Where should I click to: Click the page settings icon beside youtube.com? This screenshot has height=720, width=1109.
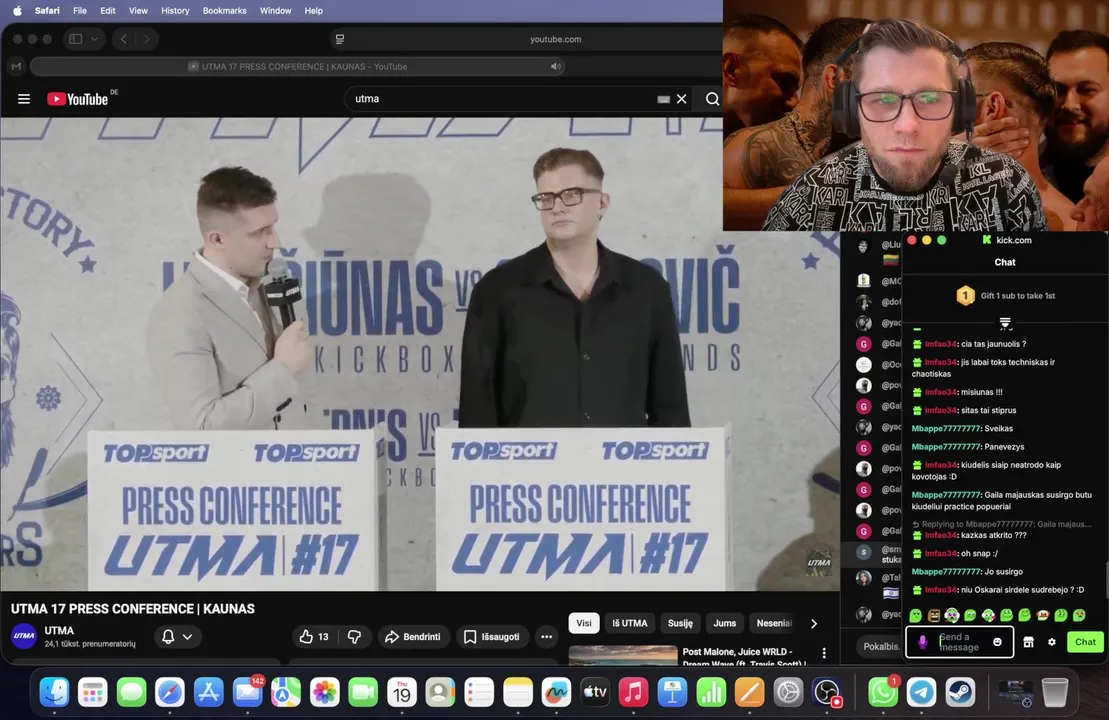[339, 39]
